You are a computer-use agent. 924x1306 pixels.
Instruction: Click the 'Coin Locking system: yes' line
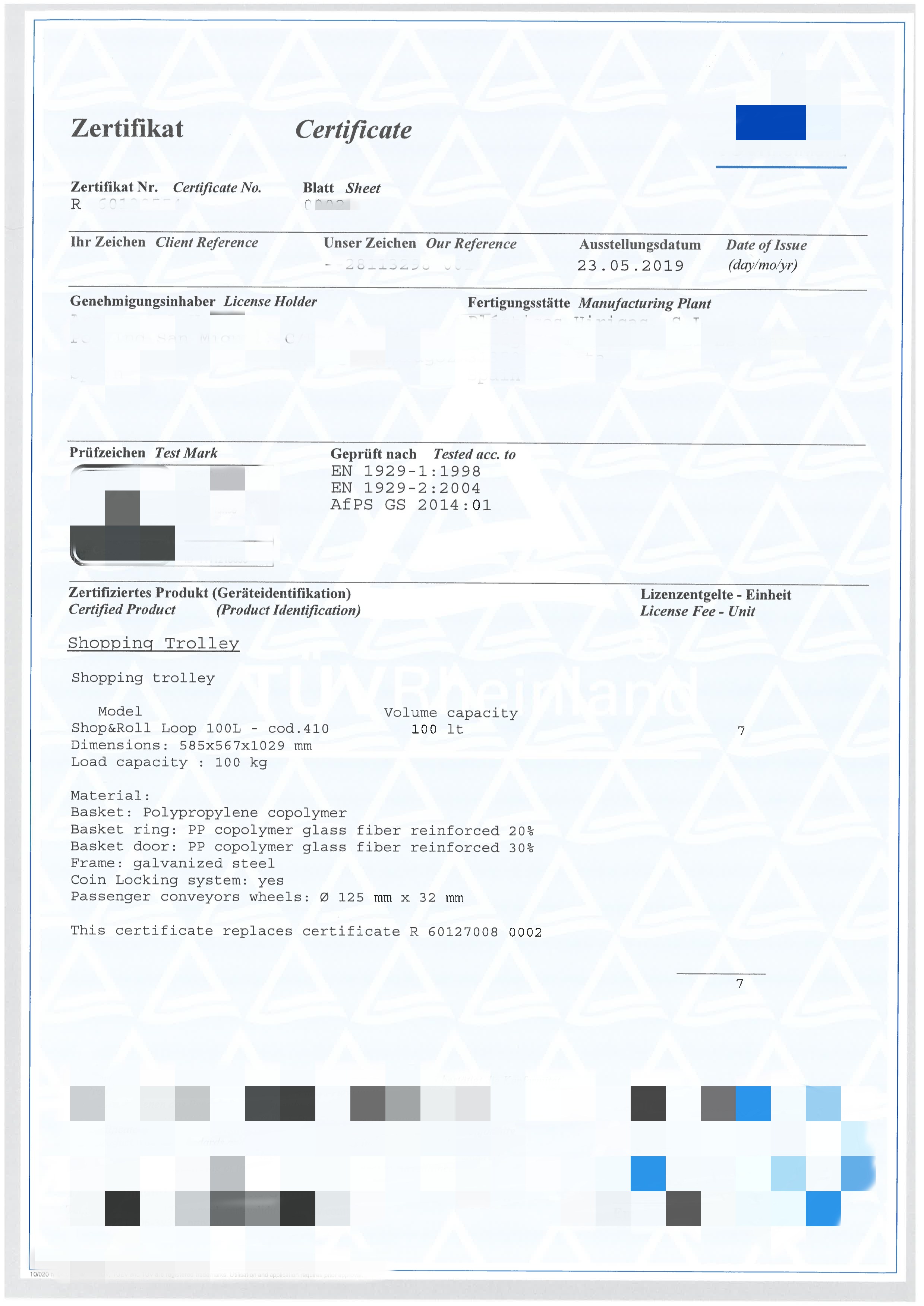(177, 880)
